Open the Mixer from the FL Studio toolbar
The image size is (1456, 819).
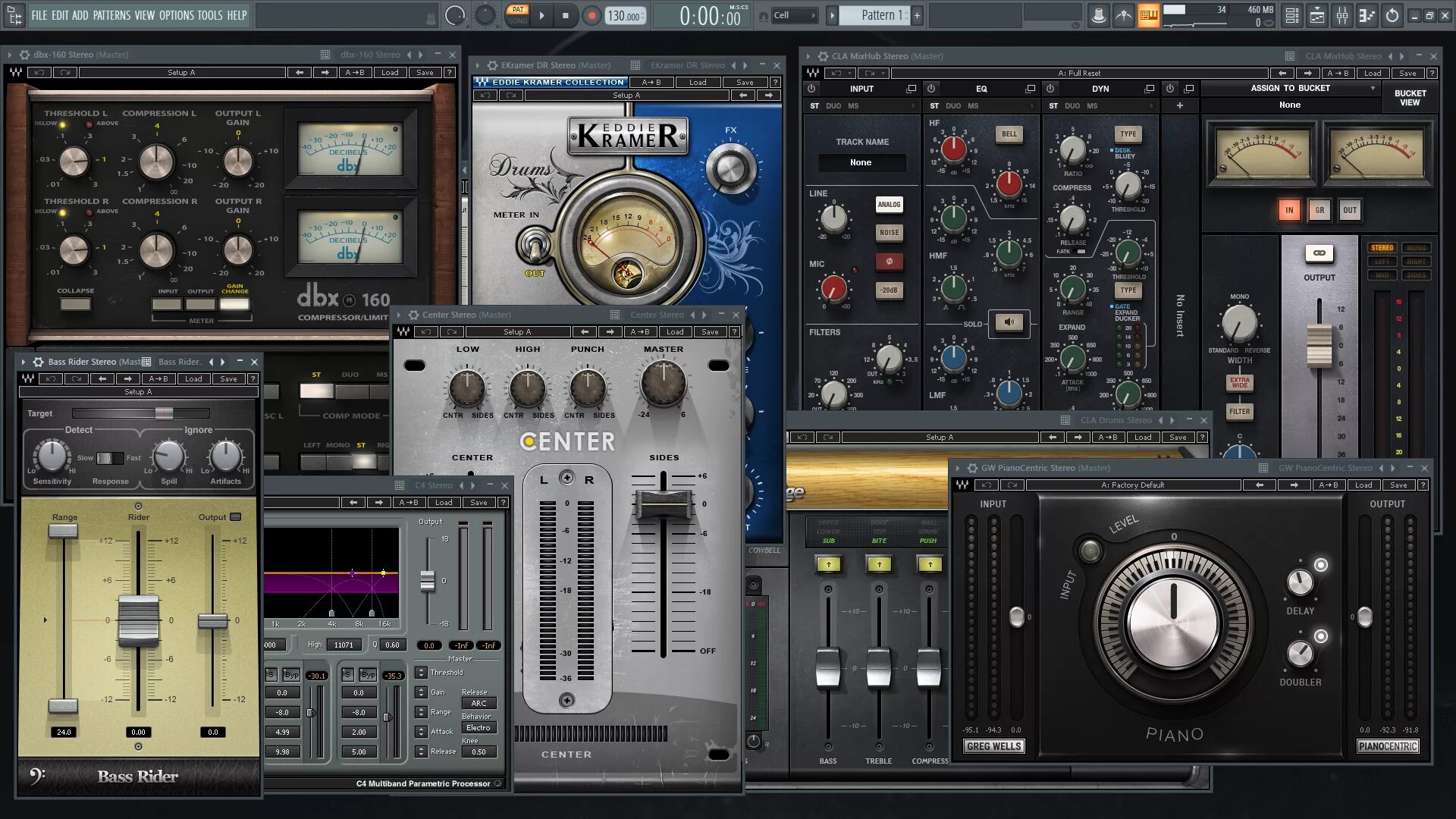click(1343, 15)
